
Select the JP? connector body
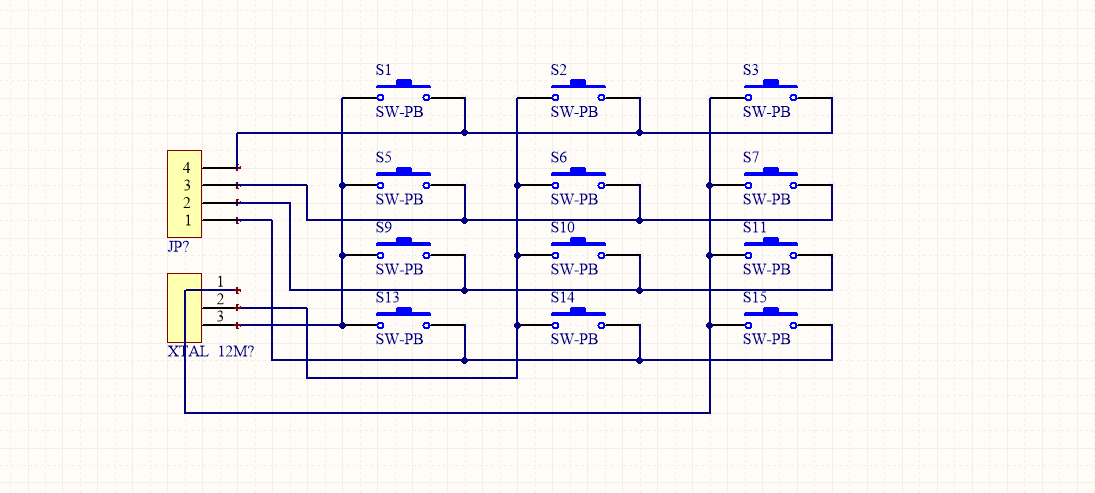(184, 194)
